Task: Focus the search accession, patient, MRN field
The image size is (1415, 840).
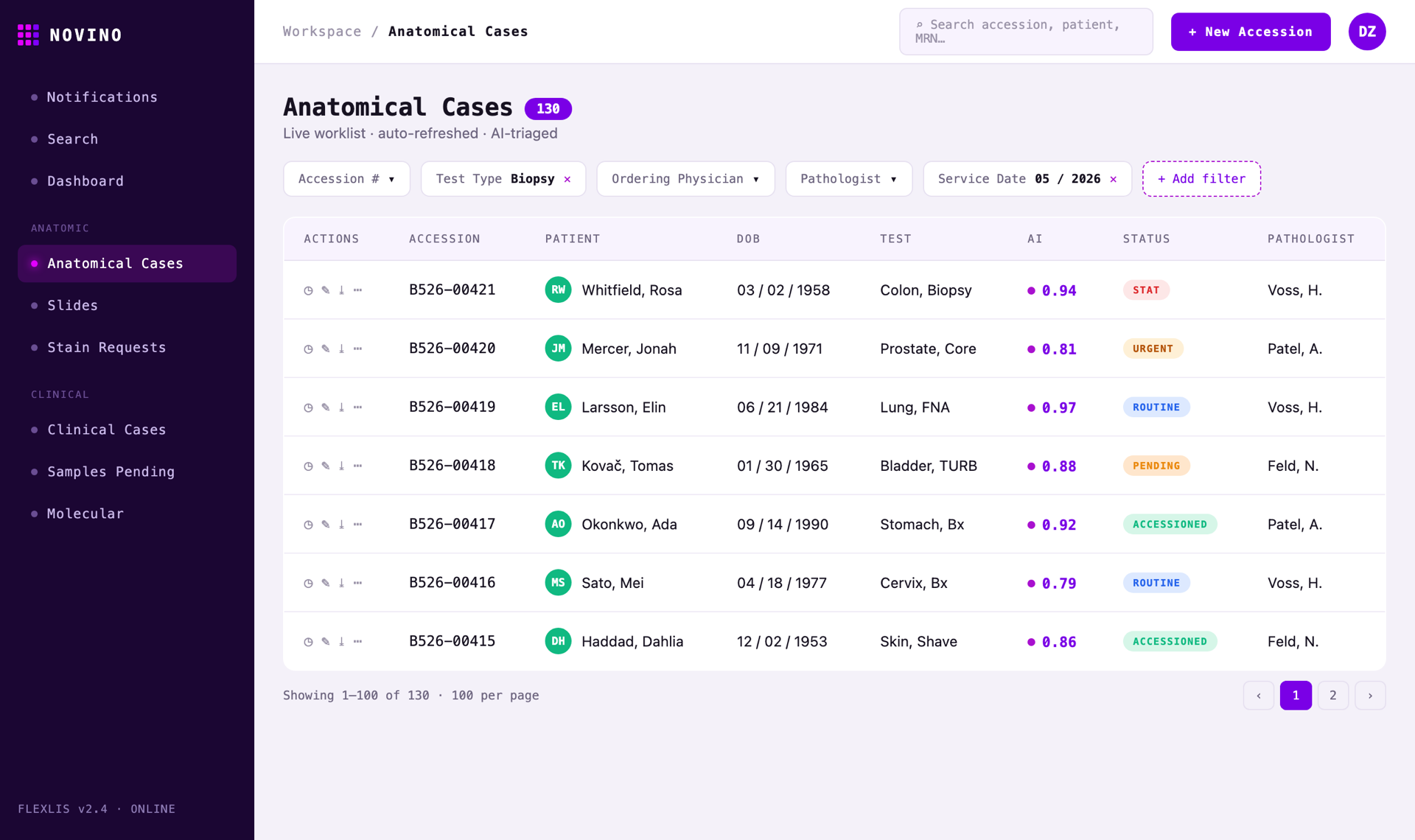Action: pyautogui.click(x=1026, y=32)
